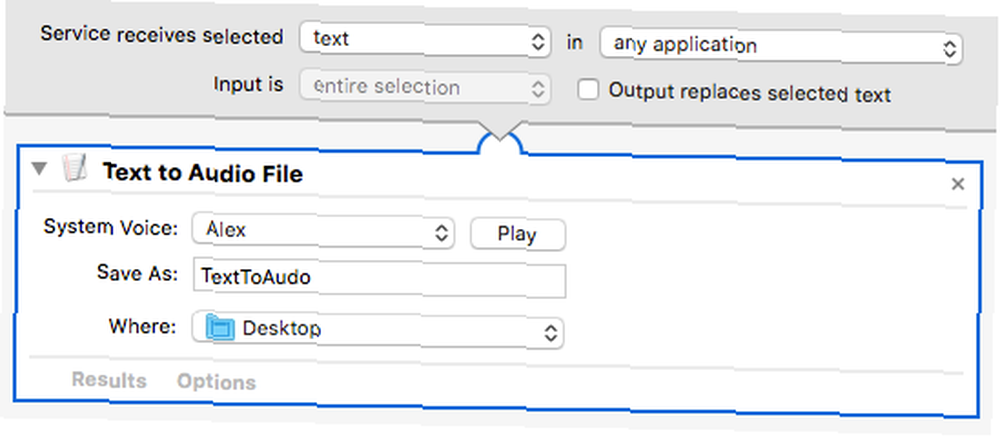Play the Alex voice sample
This screenshot has width=1000, height=437.
pos(518,235)
